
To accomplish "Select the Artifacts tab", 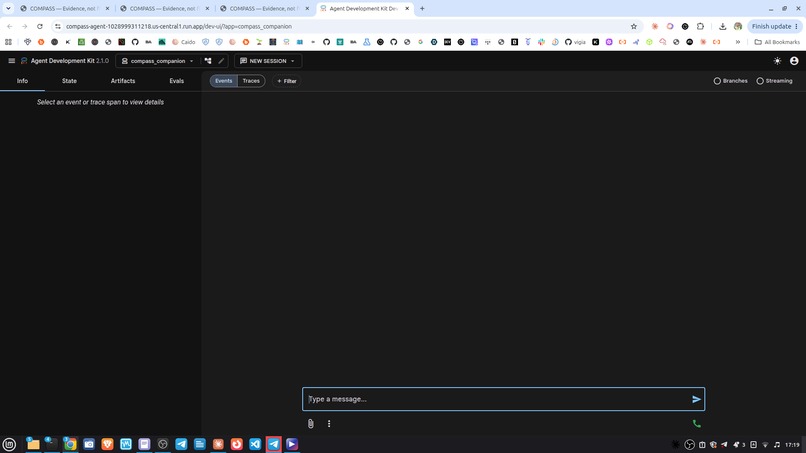I will 123,81.
